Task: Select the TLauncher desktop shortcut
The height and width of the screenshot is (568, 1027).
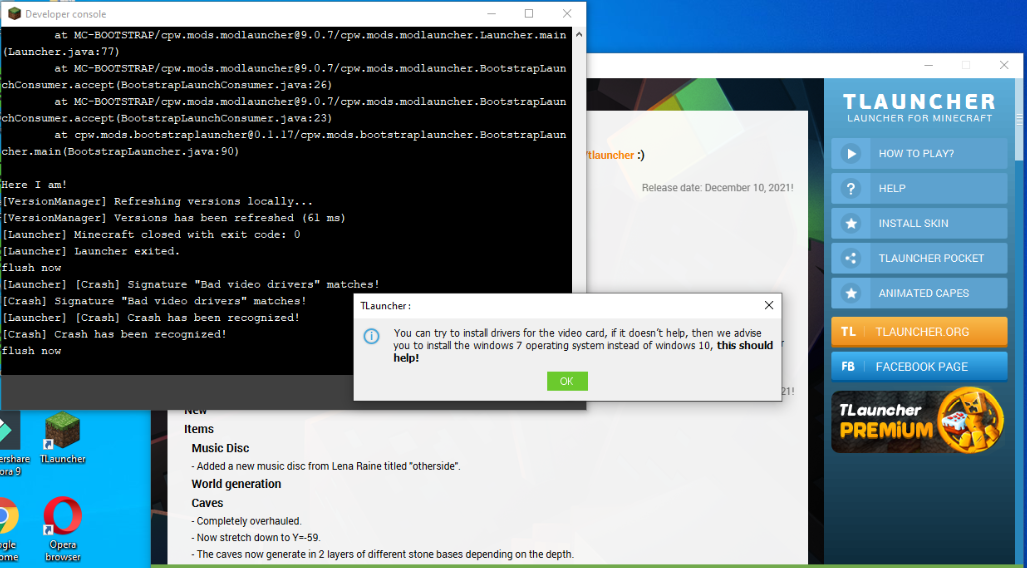Action: pyautogui.click(x=62, y=438)
